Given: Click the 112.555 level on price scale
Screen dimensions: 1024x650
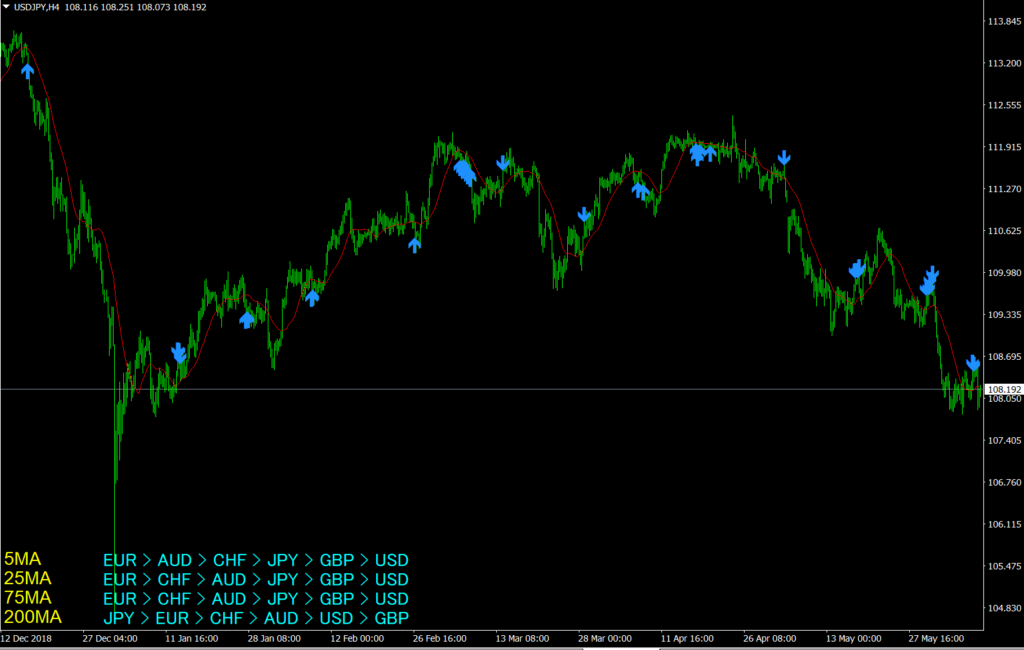Looking at the screenshot, I should click(1002, 105).
